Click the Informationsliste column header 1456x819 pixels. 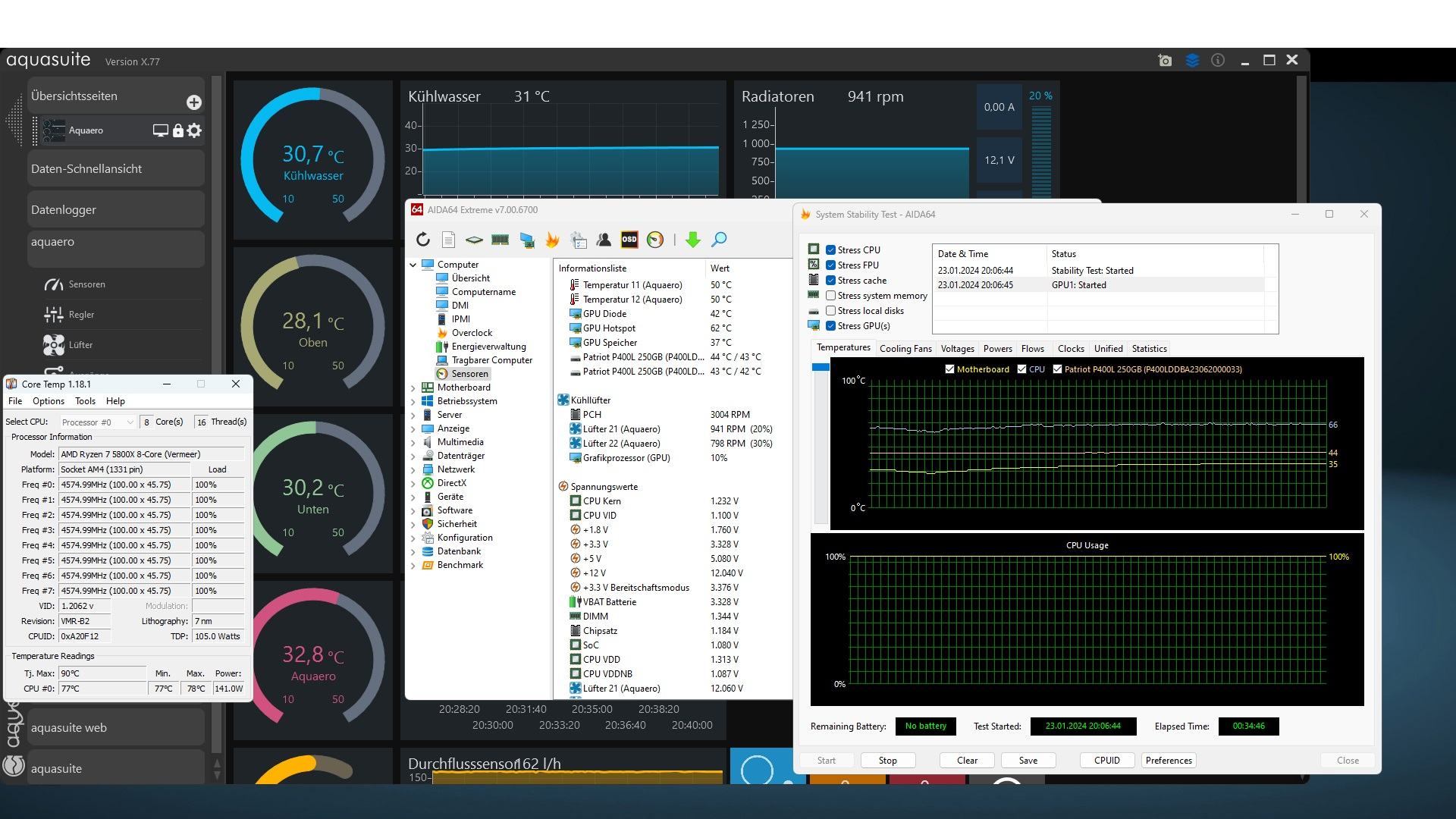tap(629, 268)
